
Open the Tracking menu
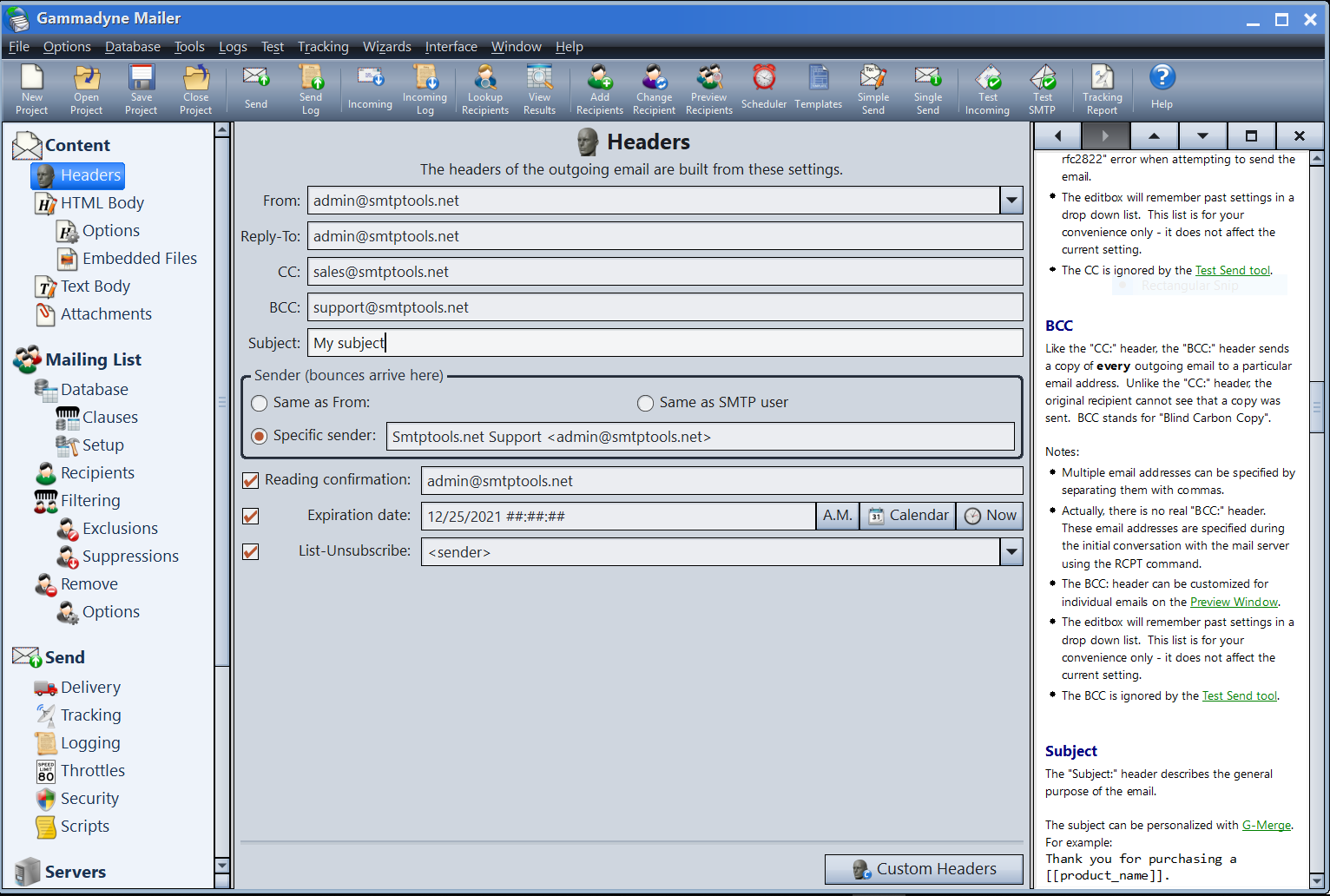pos(323,47)
